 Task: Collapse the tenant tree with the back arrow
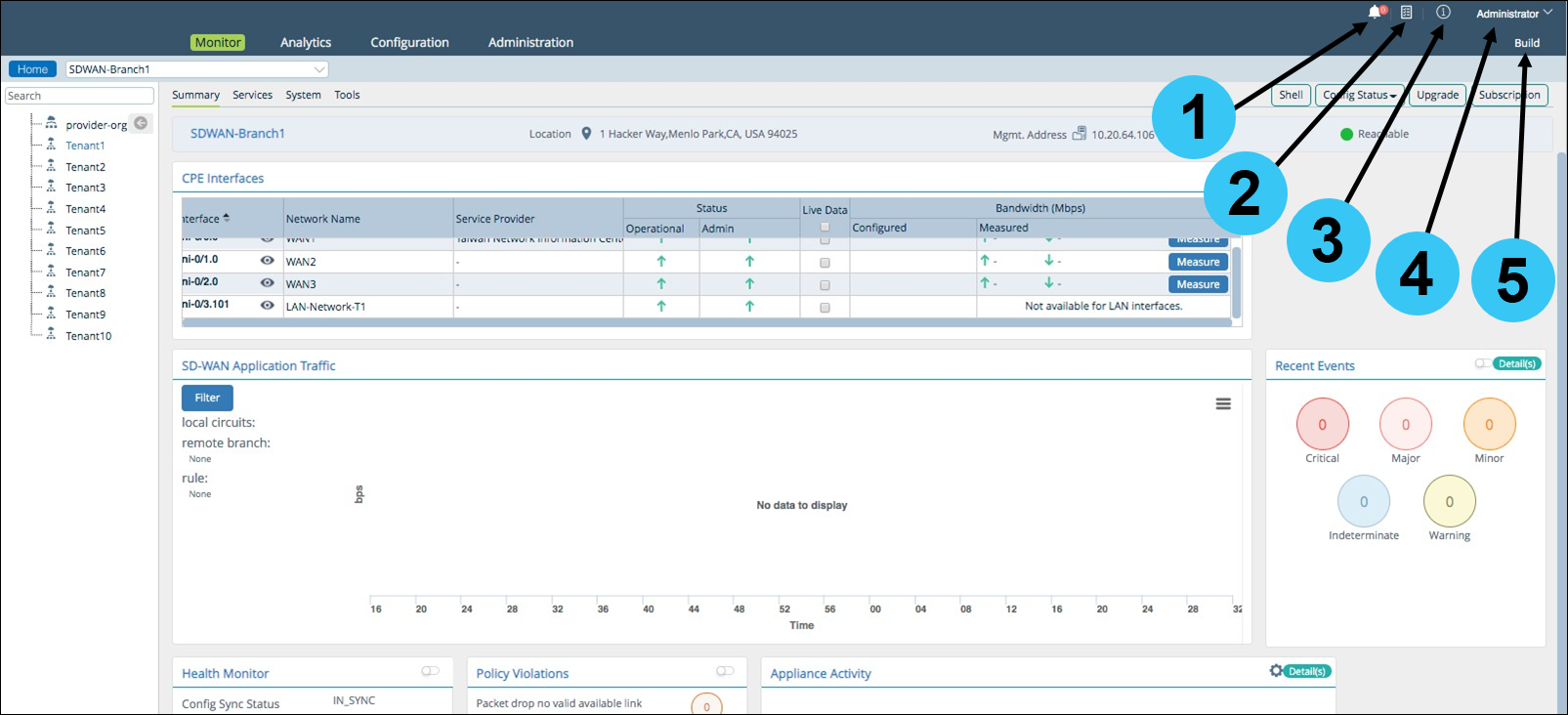point(141,123)
